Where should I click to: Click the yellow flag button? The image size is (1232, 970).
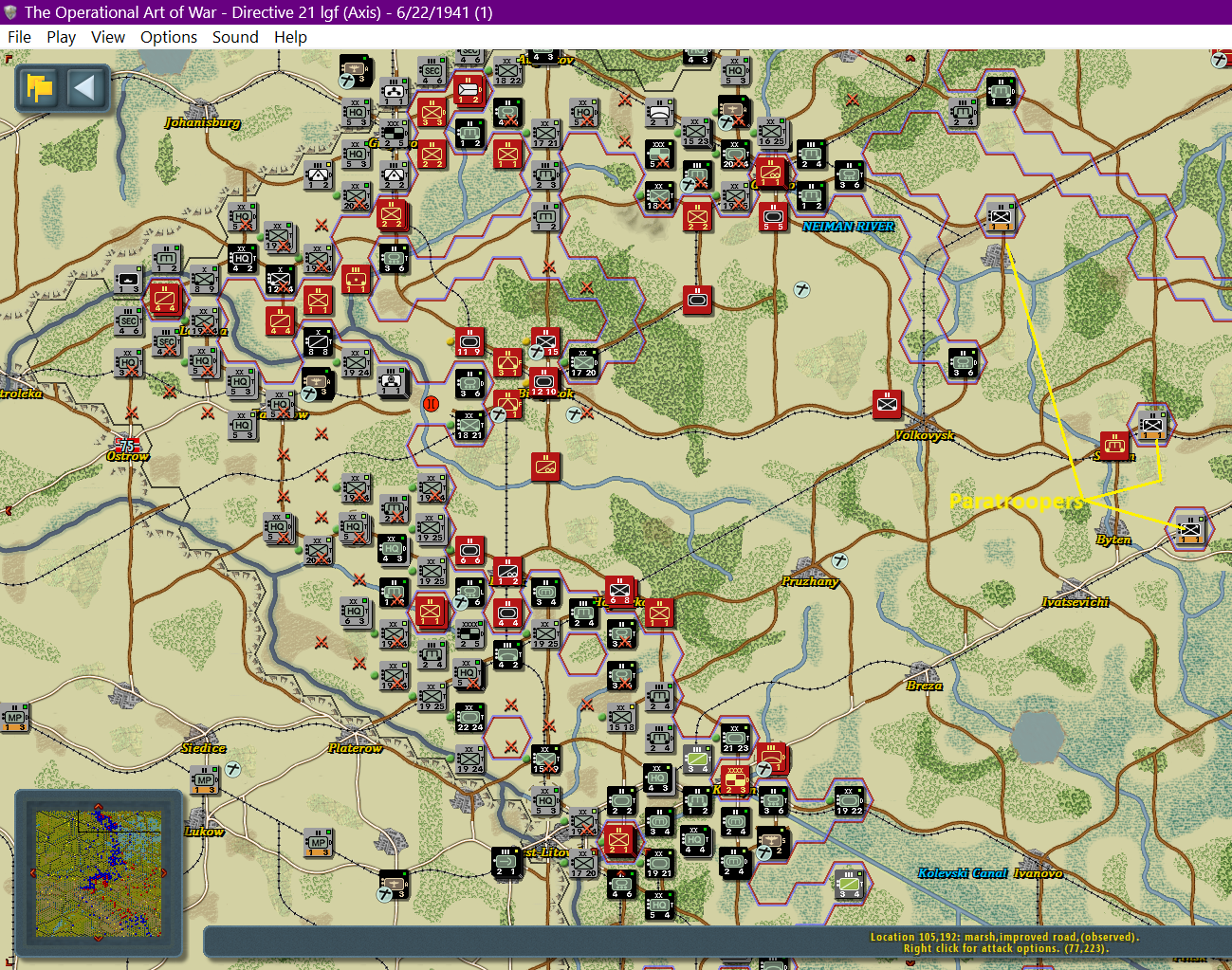[41, 89]
